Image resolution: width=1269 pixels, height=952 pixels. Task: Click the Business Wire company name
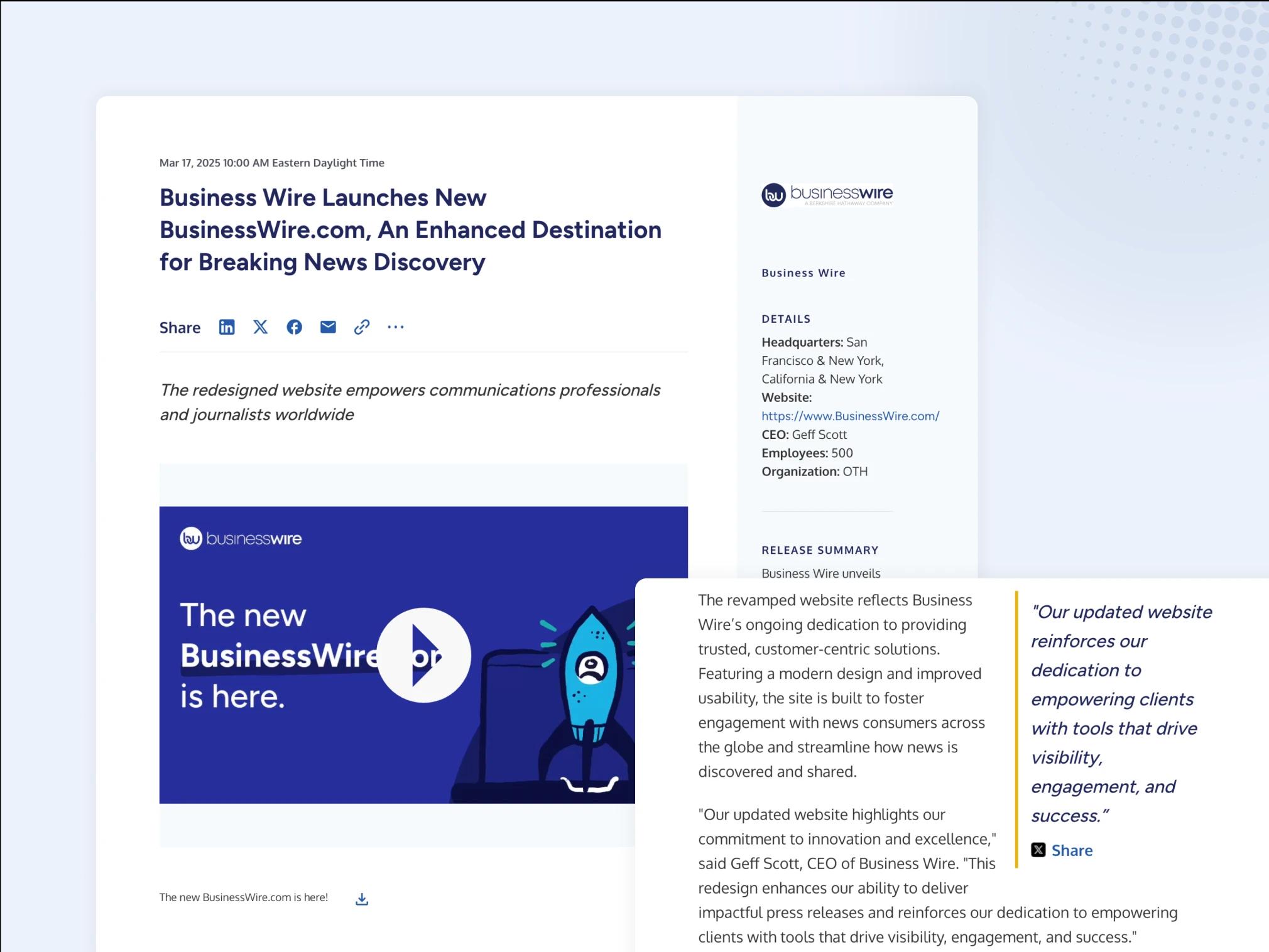(803, 273)
